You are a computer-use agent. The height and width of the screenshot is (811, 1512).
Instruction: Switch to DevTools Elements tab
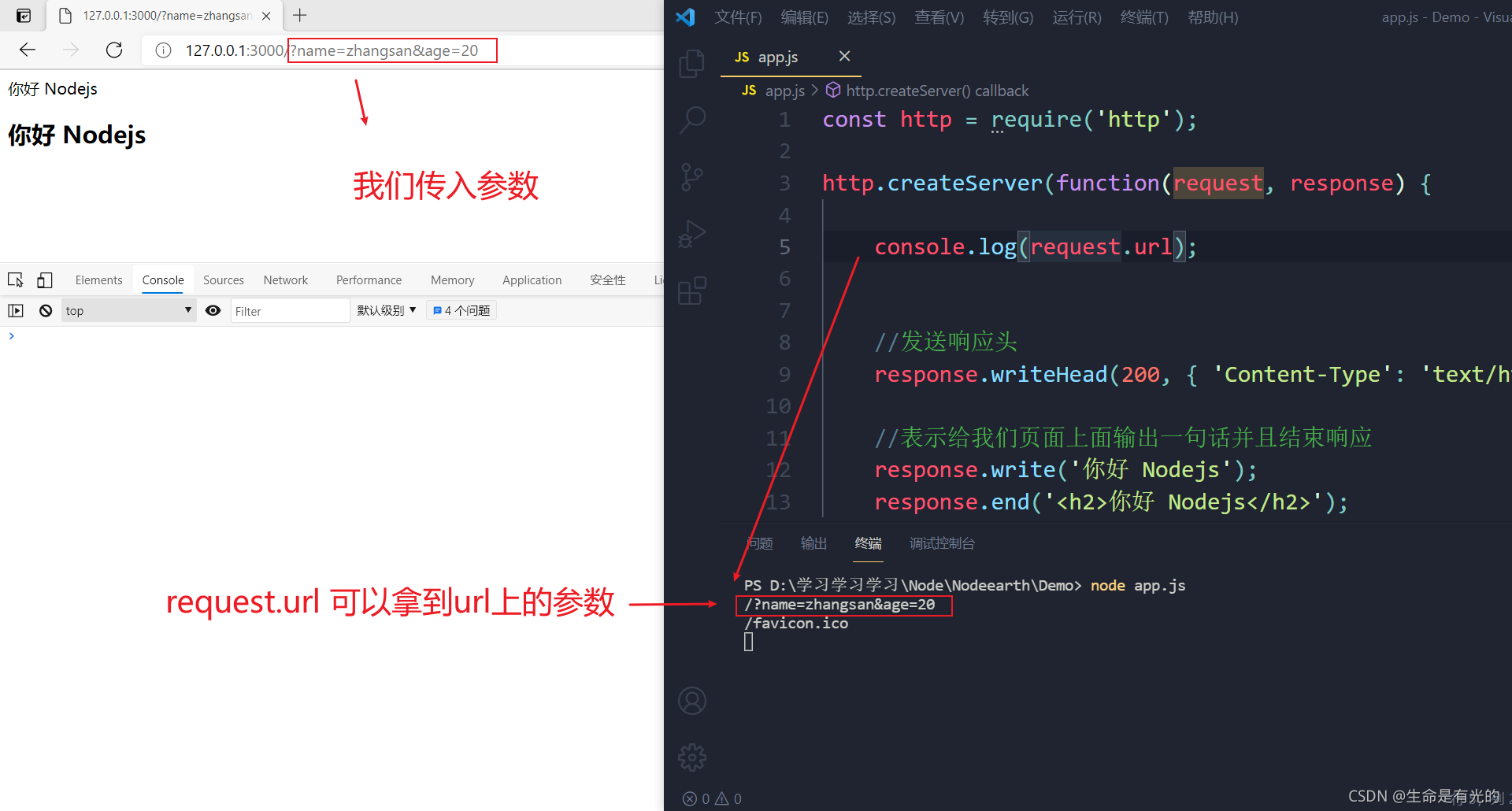[x=98, y=280]
